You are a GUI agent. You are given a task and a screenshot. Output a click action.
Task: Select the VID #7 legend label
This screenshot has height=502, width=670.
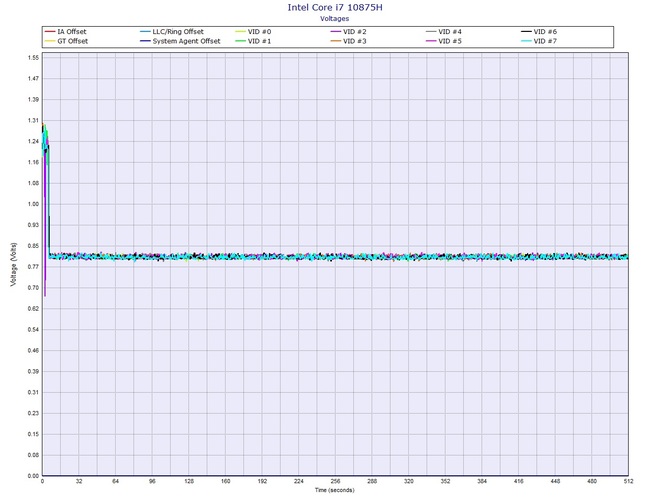point(545,41)
